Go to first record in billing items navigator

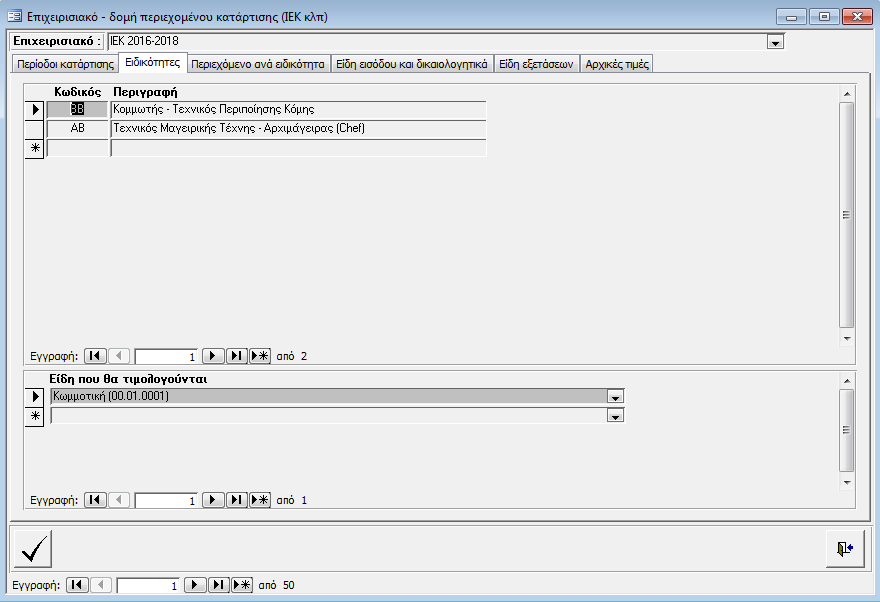[x=95, y=500]
